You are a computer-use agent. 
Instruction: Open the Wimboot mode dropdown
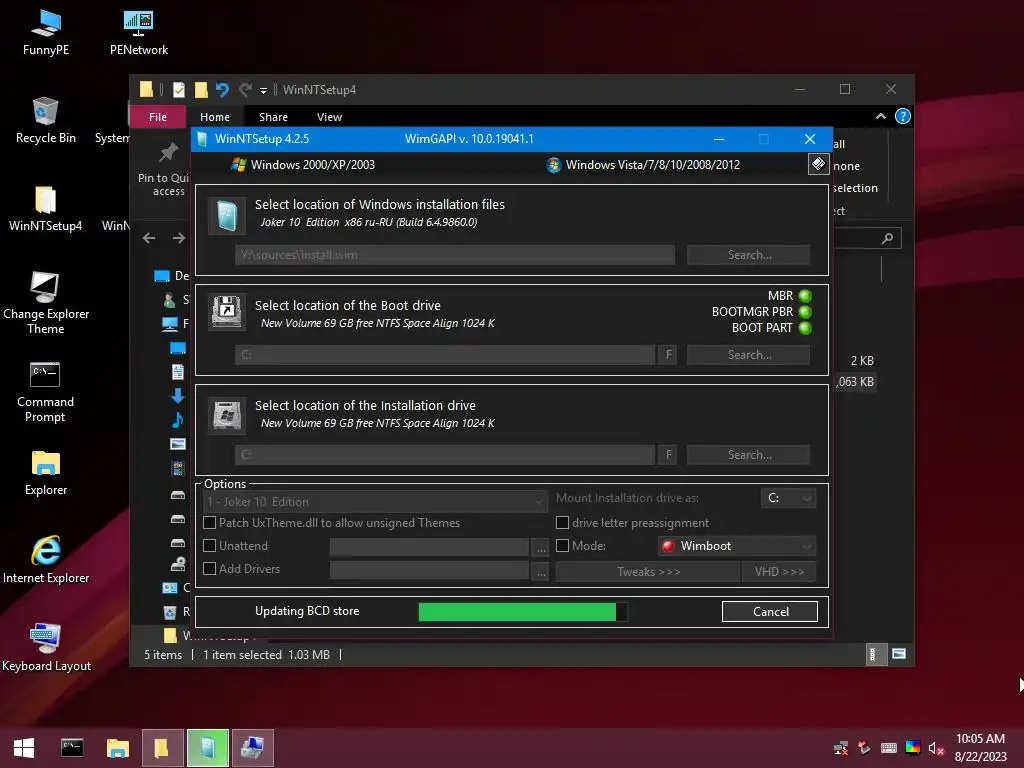click(737, 546)
